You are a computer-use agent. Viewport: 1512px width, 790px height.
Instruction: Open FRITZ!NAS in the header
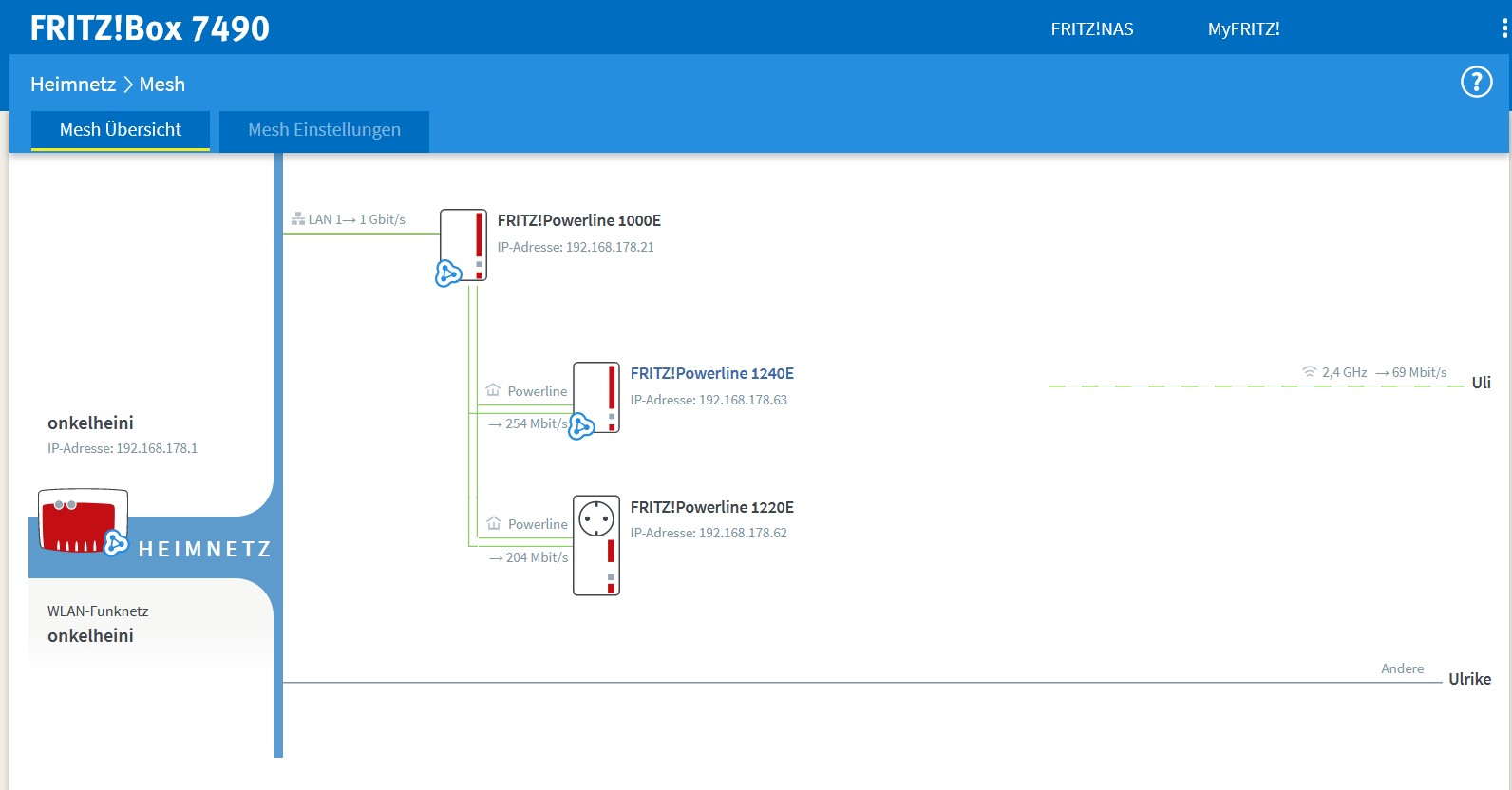[1092, 29]
